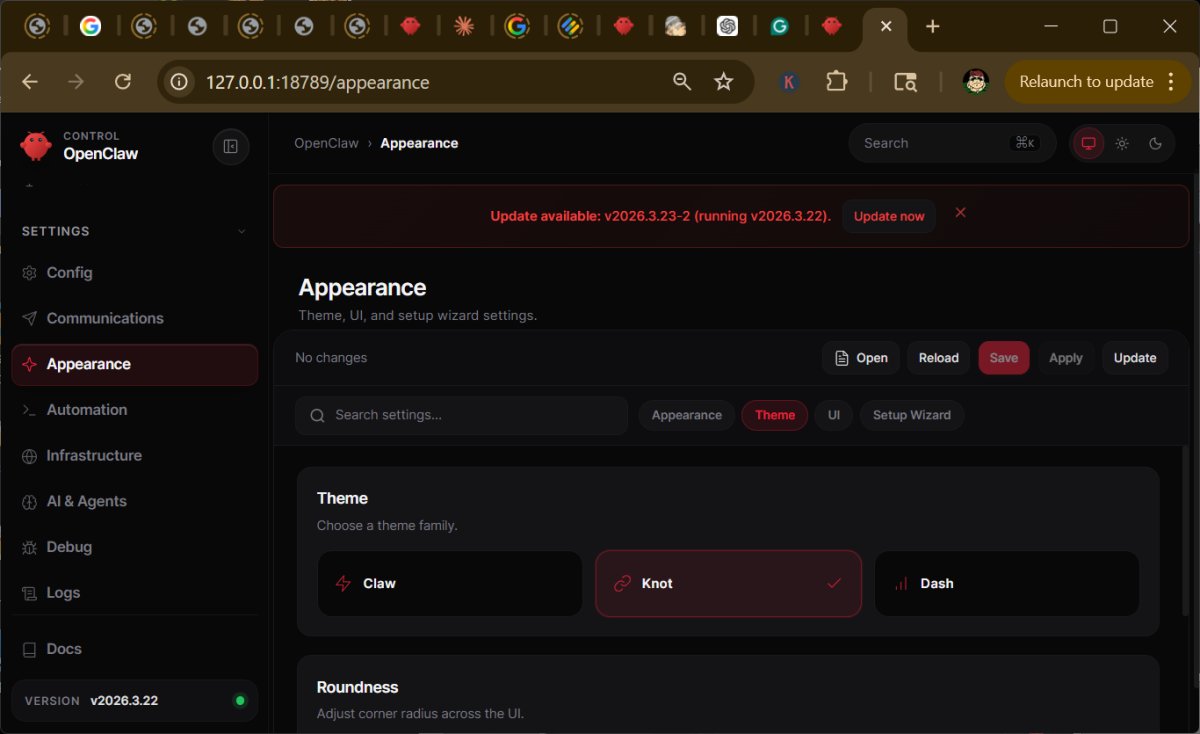
Task: Reload the browser page
Action: [x=123, y=82]
